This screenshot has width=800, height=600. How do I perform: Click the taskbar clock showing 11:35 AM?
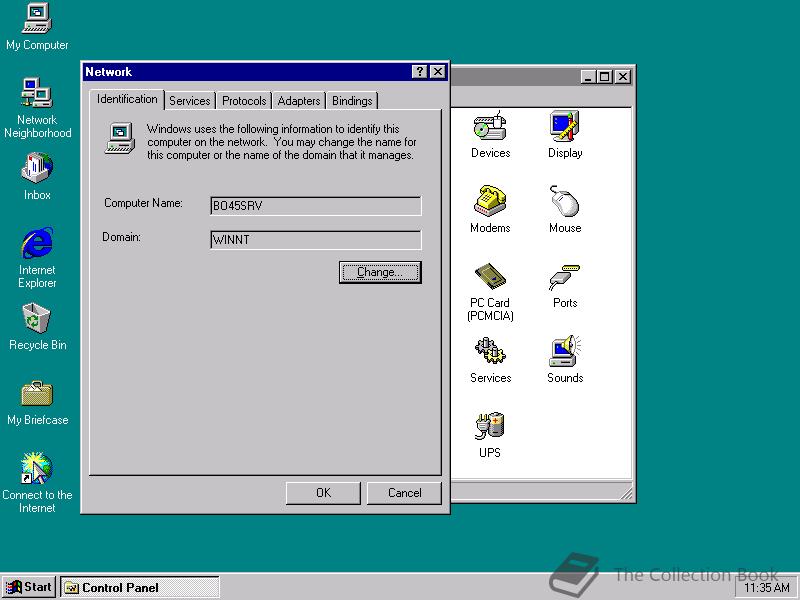click(767, 588)
